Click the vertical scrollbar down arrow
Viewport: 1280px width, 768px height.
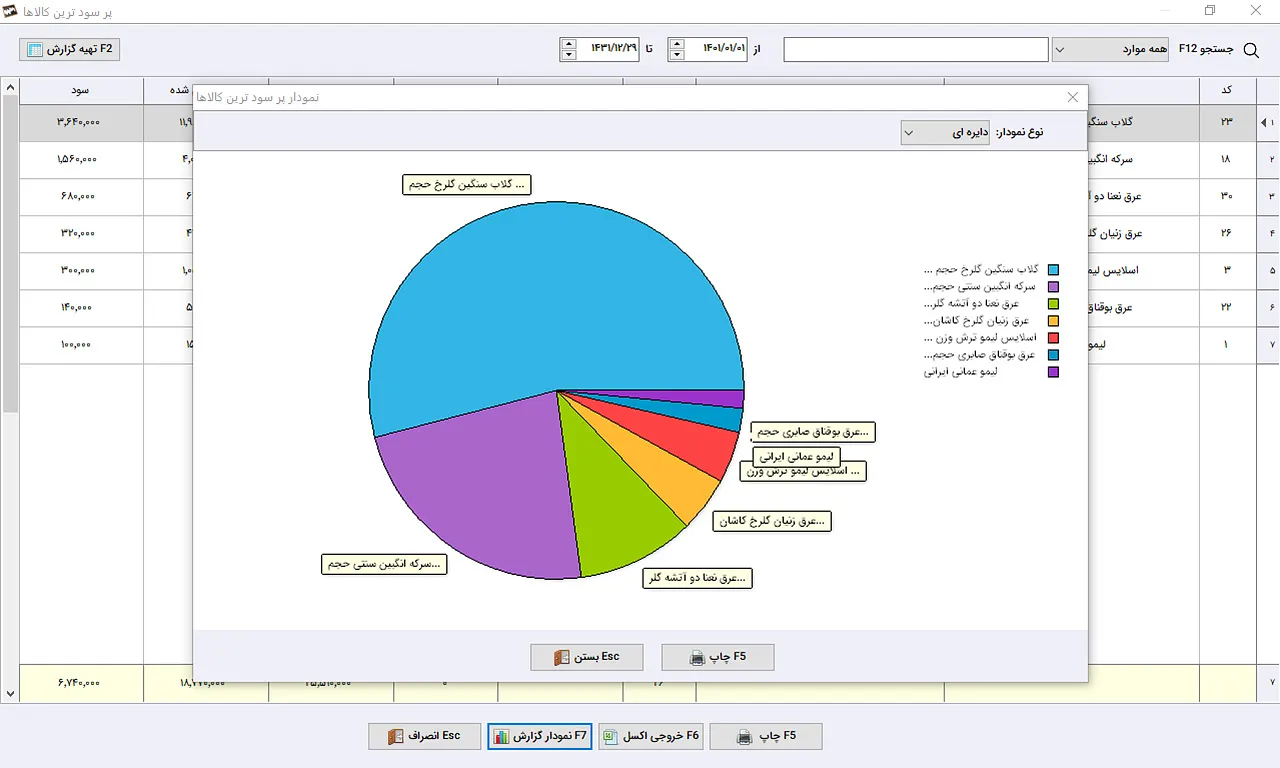click(x=10, y=693)
